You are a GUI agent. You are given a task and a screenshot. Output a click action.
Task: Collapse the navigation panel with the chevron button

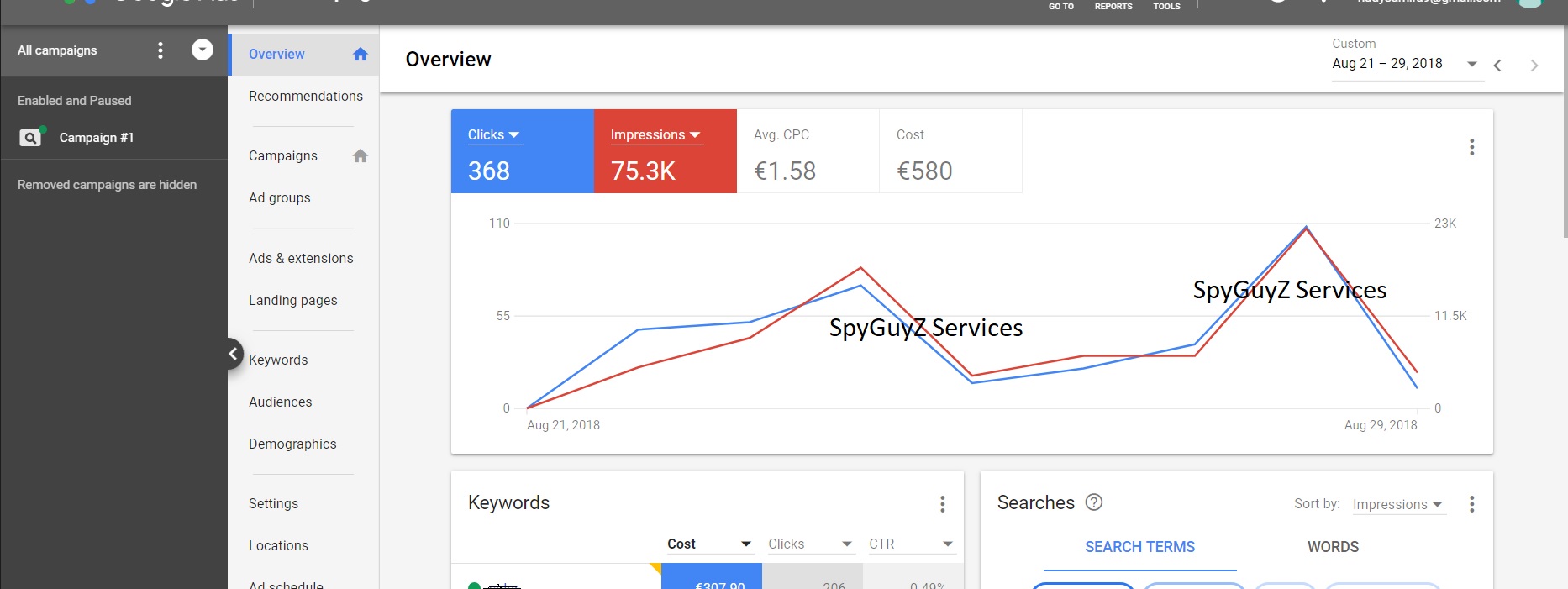tap(233, 354)
